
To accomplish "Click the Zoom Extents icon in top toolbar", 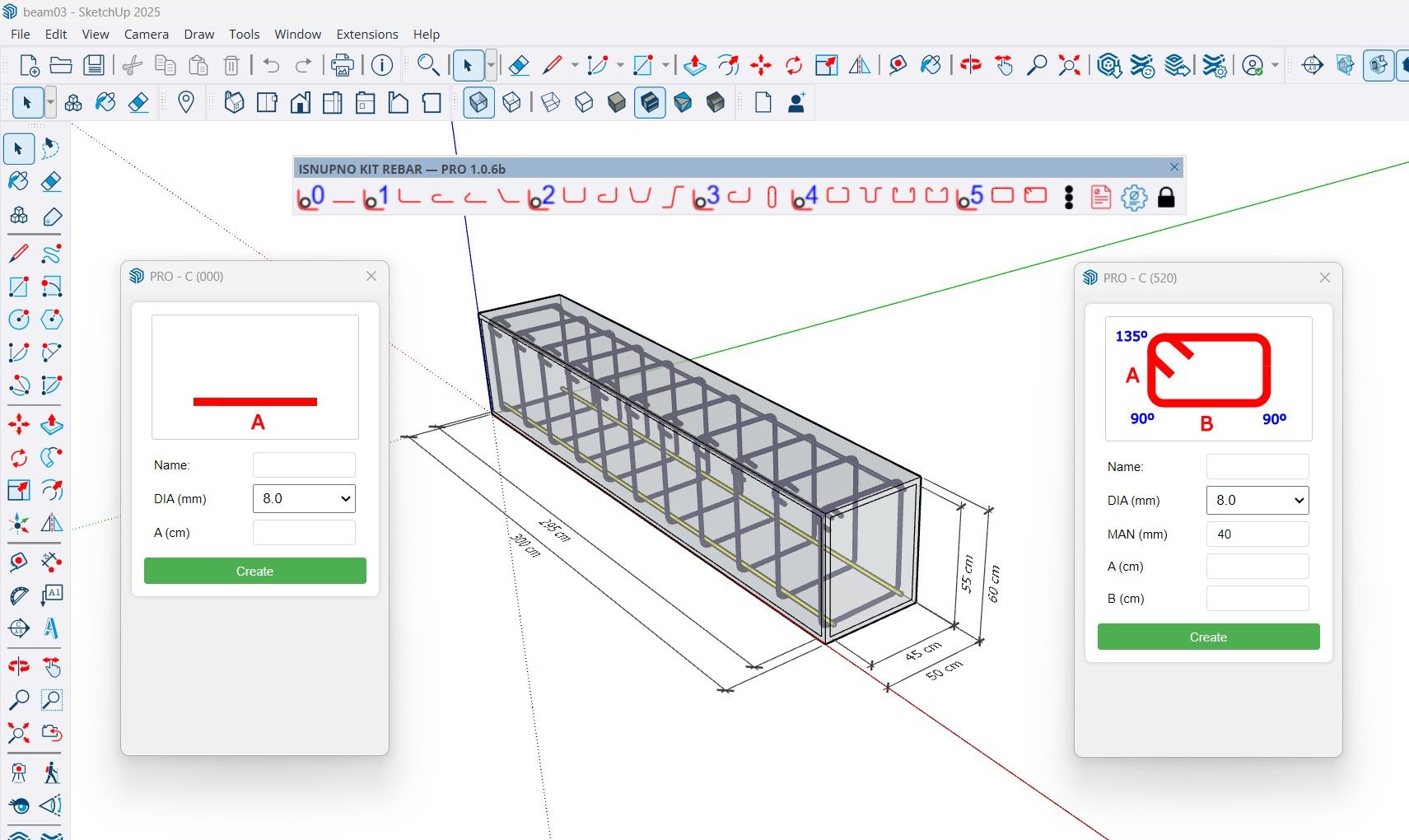I will pos(1069,65).
